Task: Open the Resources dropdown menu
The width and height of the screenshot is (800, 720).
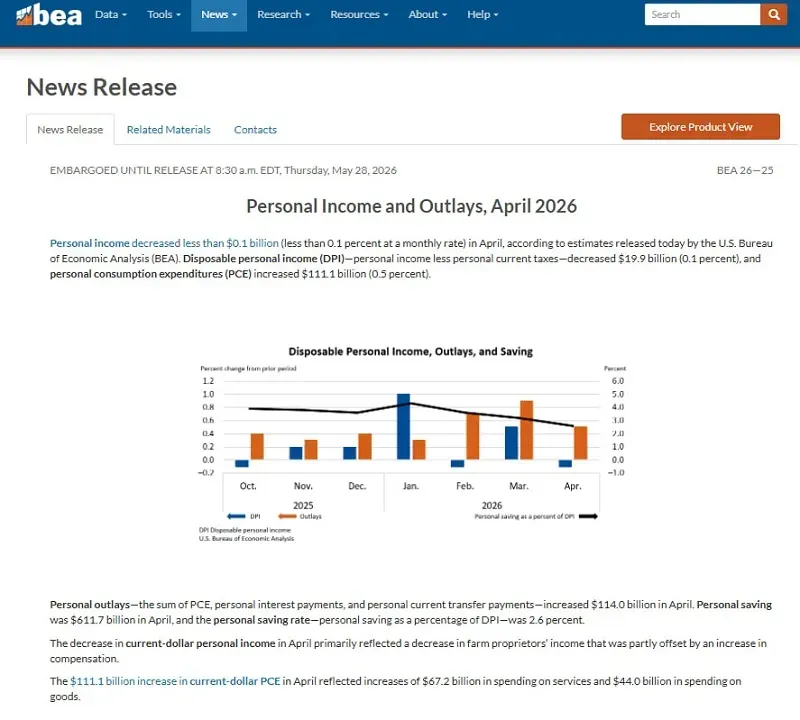Action: 359,14
